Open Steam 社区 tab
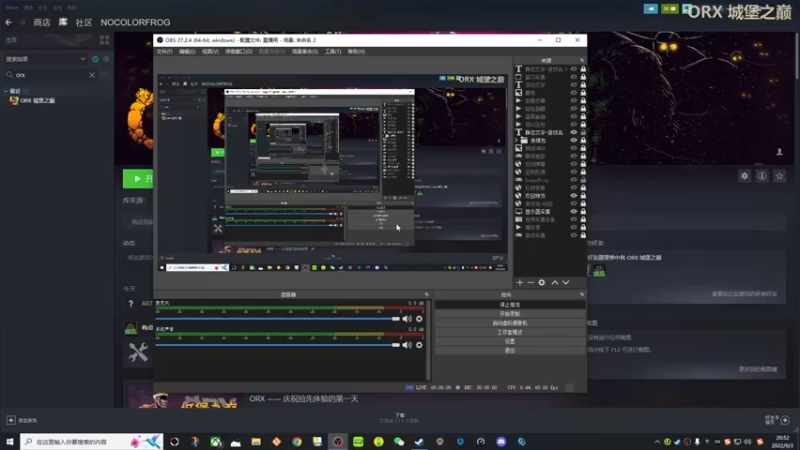Viewport: 800px width, 450px height. (x=84, y=22)
